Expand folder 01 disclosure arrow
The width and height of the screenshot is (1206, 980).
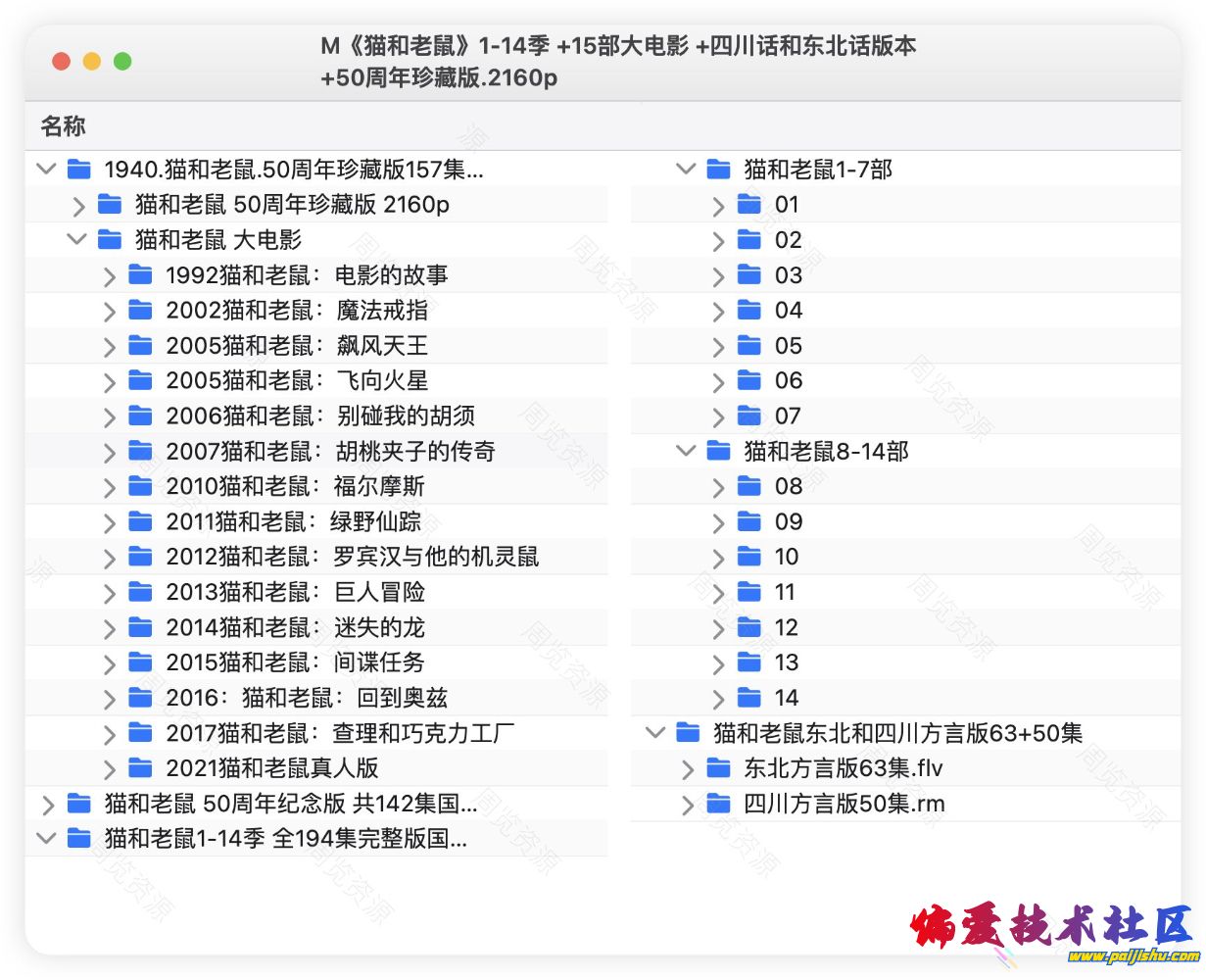pos(718,205)
